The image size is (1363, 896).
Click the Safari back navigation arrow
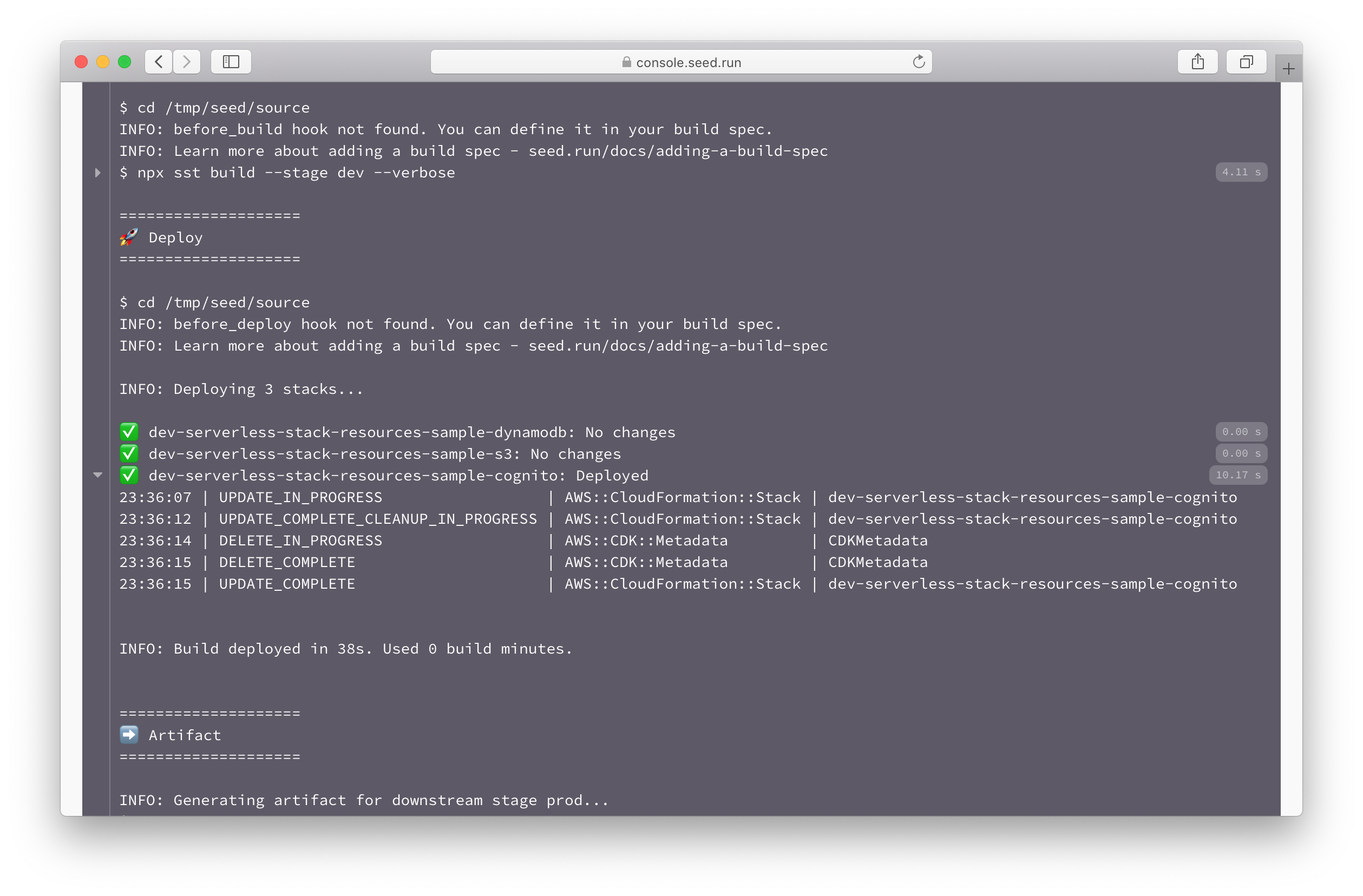[159, 61]
